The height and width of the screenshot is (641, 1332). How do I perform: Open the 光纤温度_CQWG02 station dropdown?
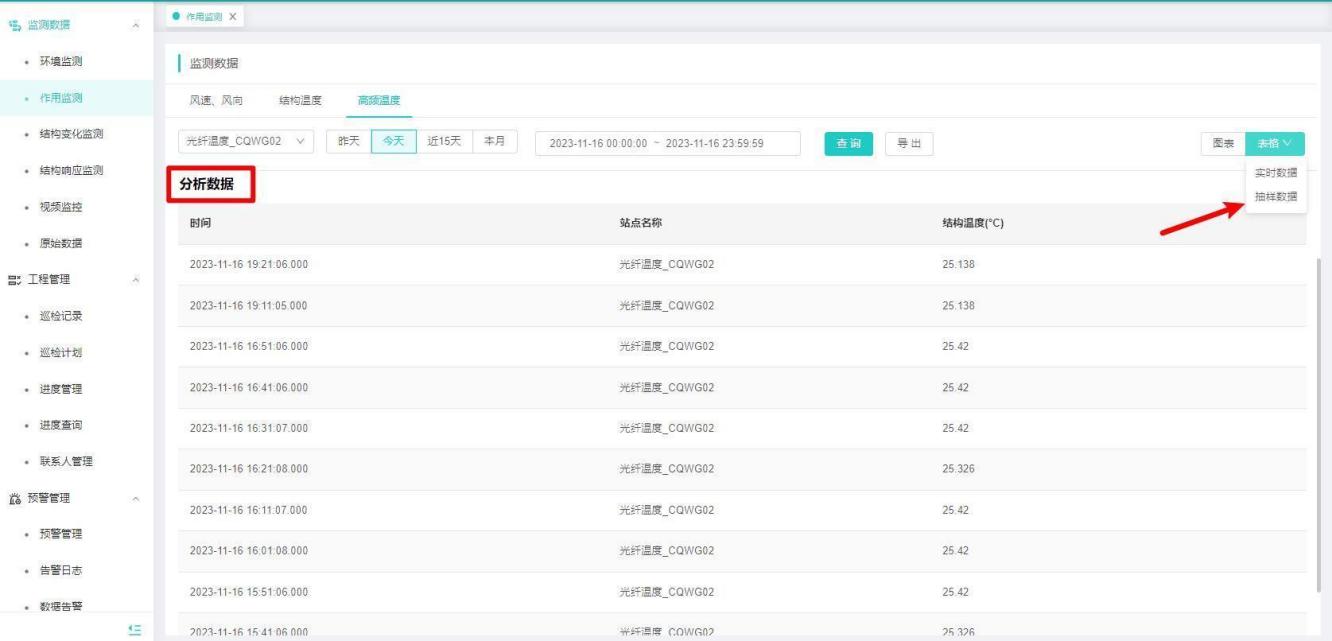point(246,143)
